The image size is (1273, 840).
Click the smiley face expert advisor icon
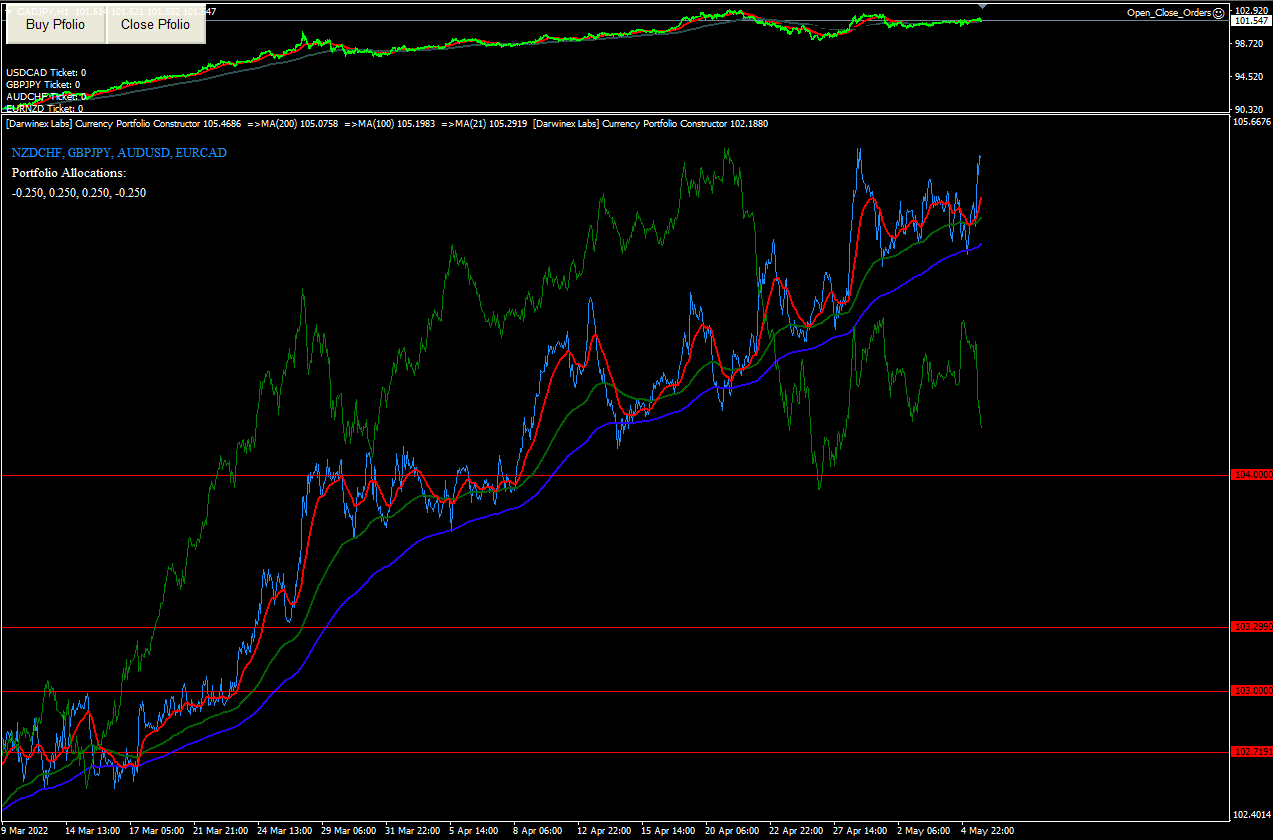coord(1218,13)
